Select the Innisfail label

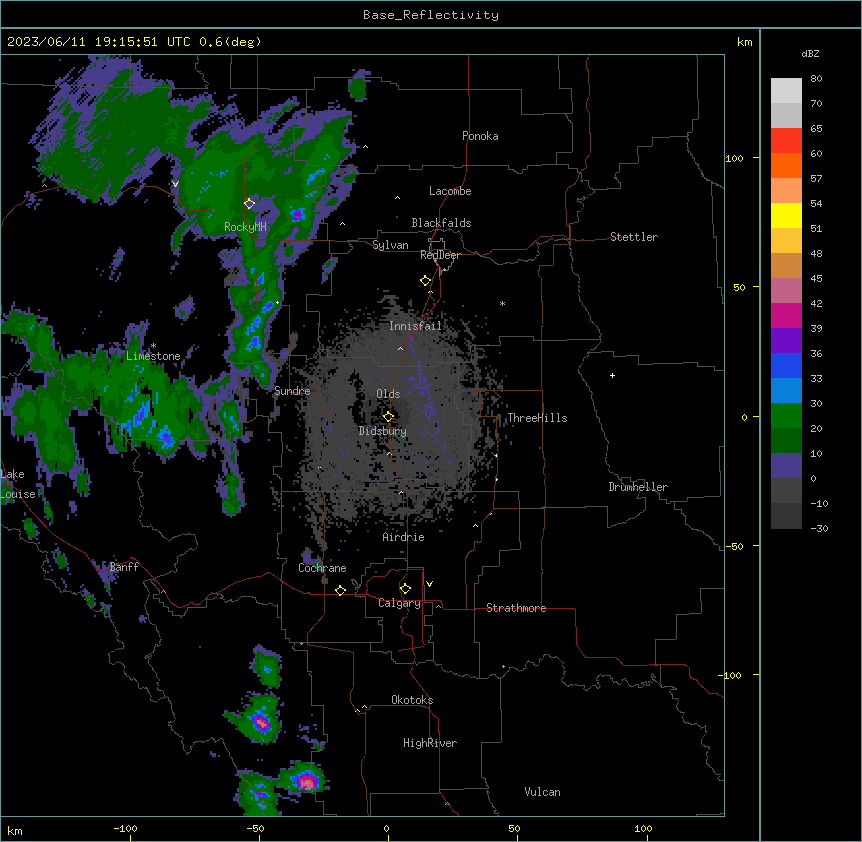click(x=415, y=326)
